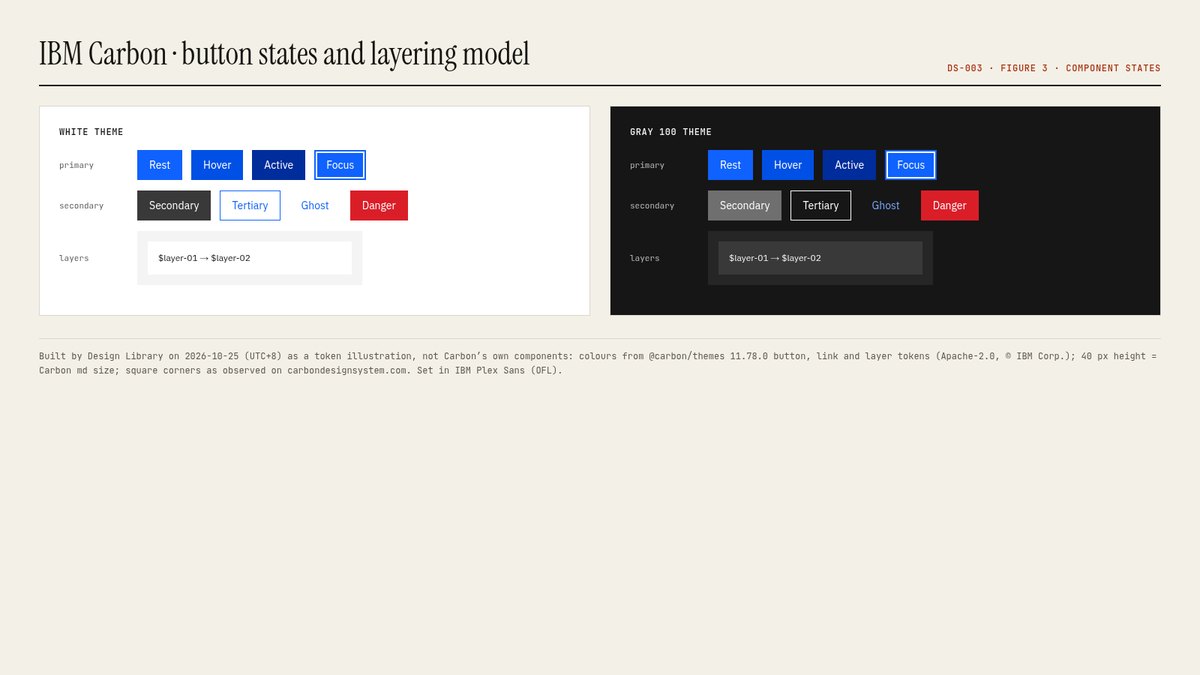The height and width of the screenshot is (675, 1200).
Task: Choose the Focus button in Gray 100 theme
Action: click(x=911, y=165)
